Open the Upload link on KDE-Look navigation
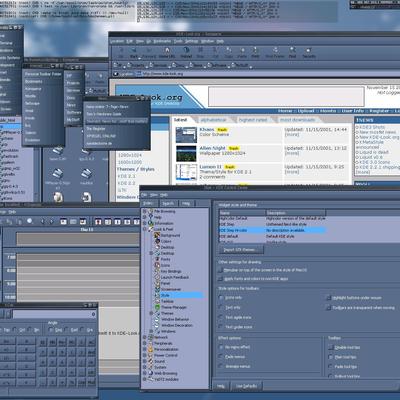The width and height of the screenshot is (400, 400). pyautogui.click(x=306, y=111)
